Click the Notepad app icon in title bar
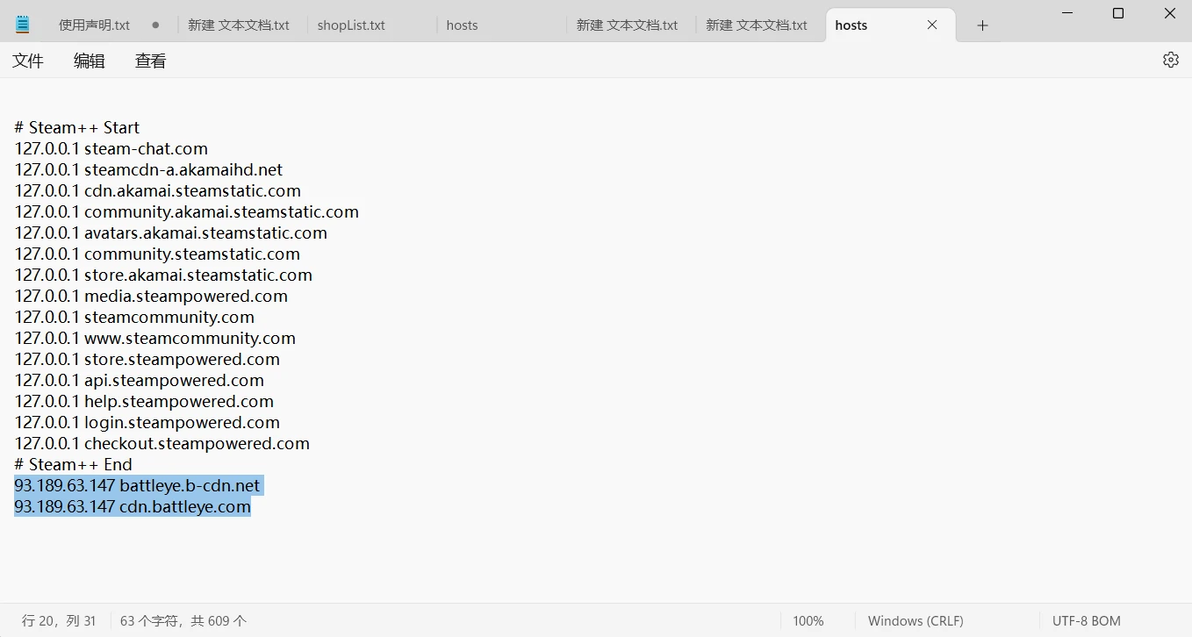 point(23,24)
